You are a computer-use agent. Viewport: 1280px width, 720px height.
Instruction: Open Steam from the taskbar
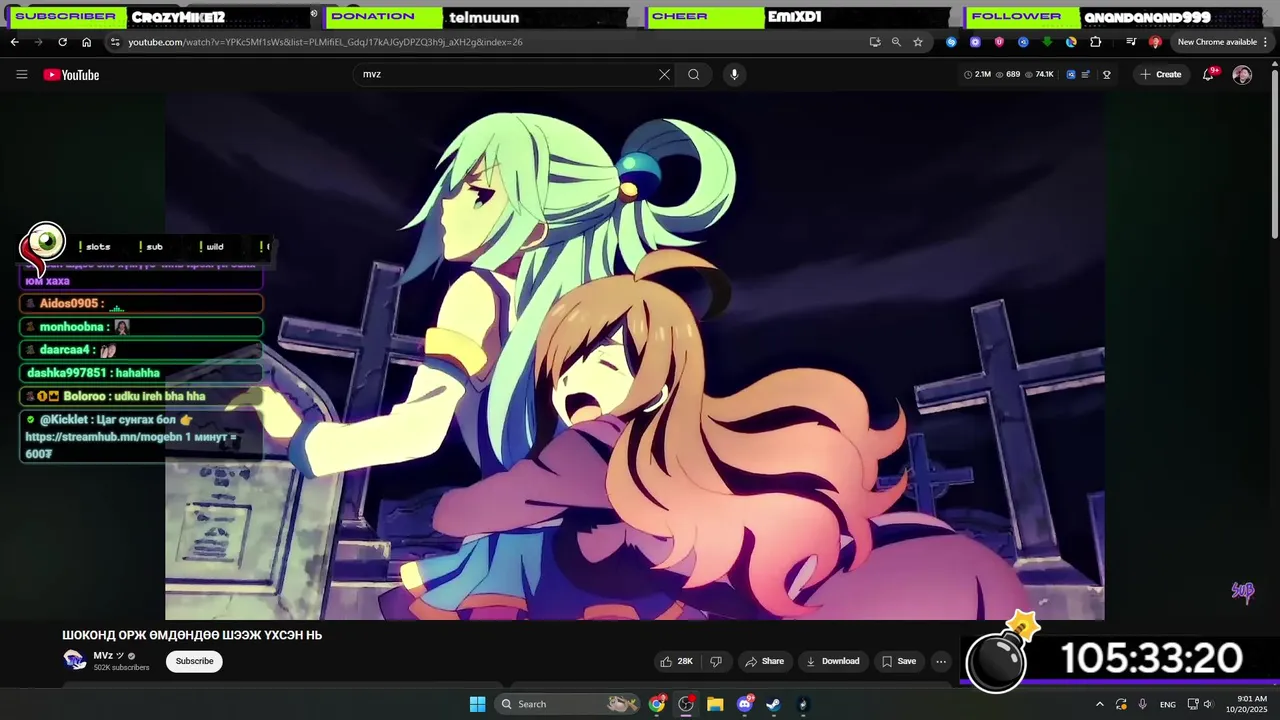773,704
